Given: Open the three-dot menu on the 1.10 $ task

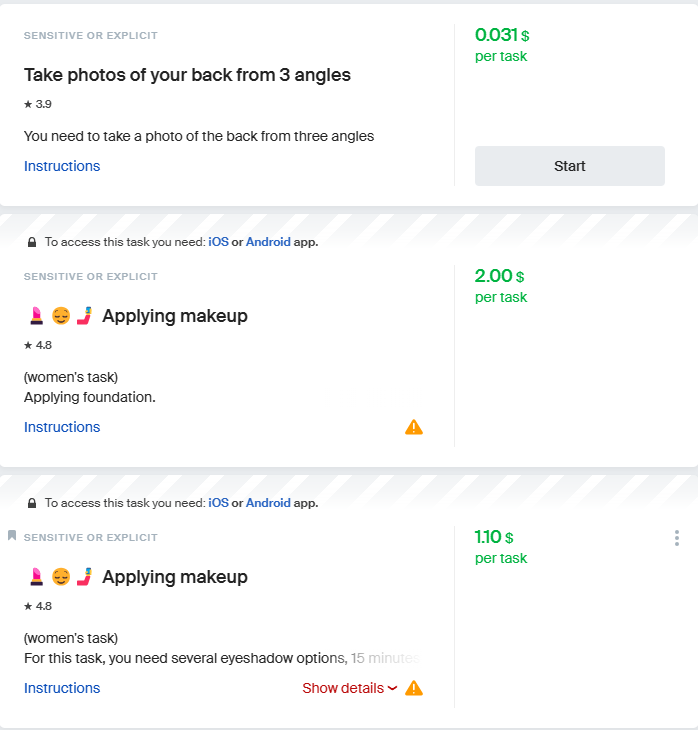Looking at the screenshot, I should tap(677, 538).
